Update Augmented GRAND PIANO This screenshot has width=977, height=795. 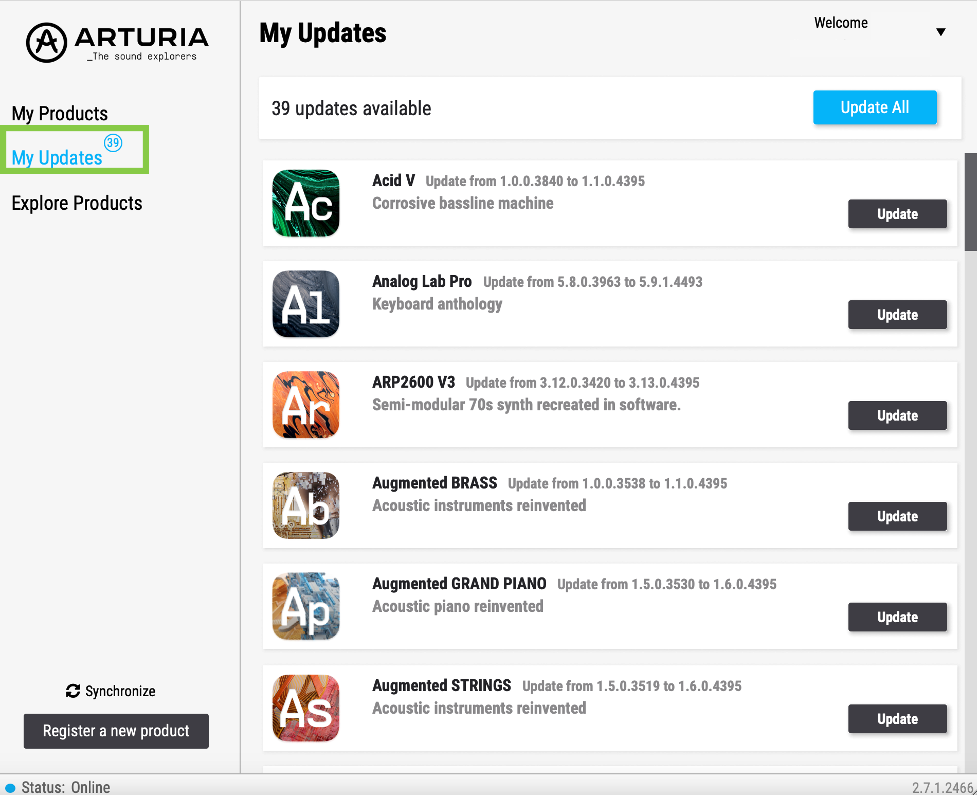(x=897, y=617)
